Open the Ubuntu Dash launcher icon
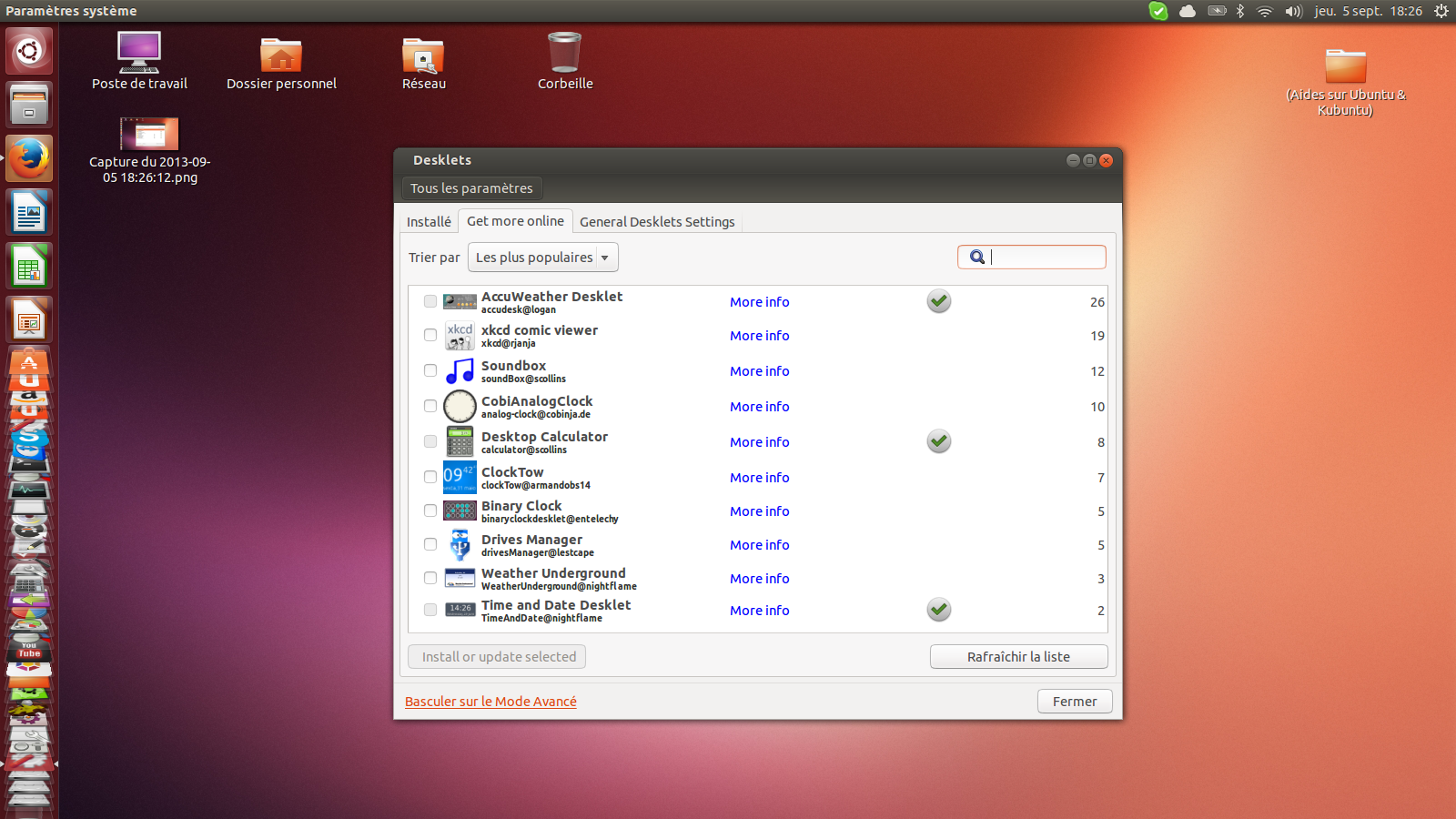Image resolution: width=1456 pixels, height=819 pixels. [x=29, y=51]
